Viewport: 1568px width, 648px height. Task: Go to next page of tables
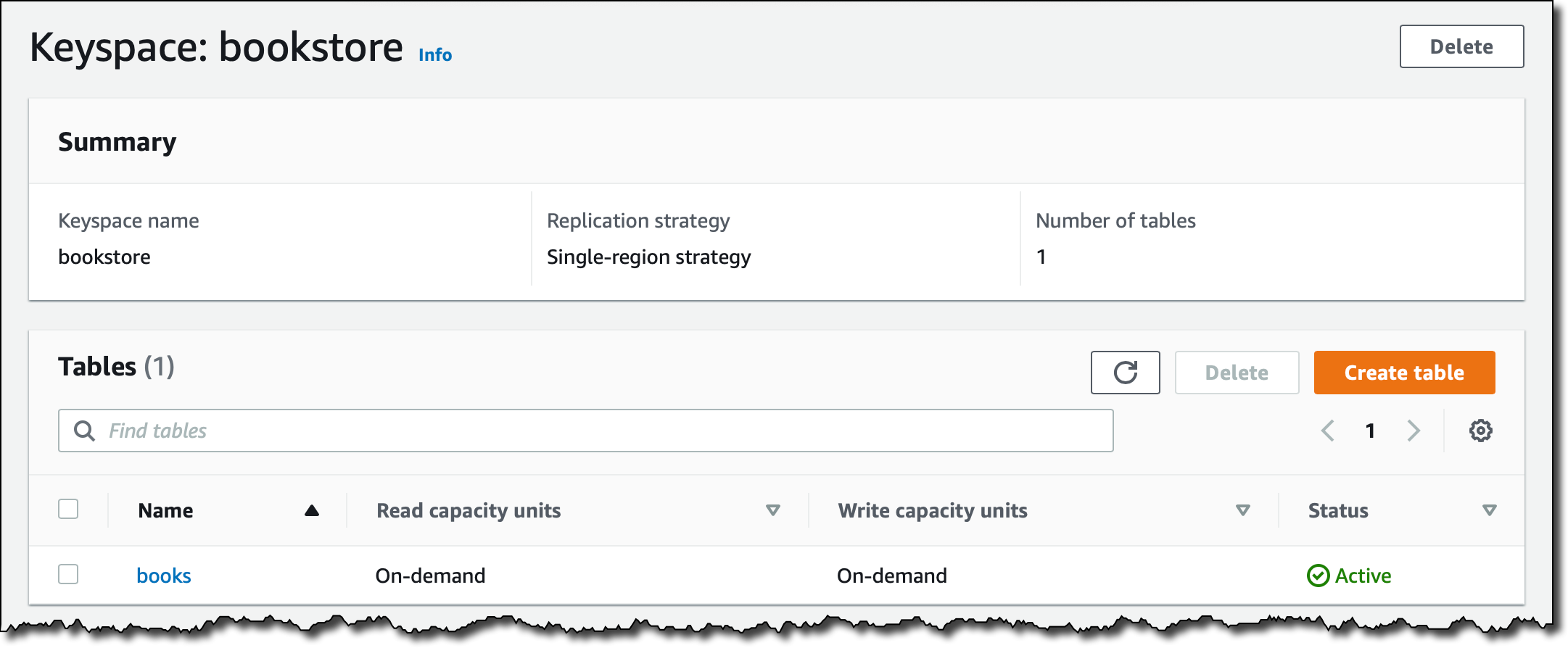tap(1414, 431)
